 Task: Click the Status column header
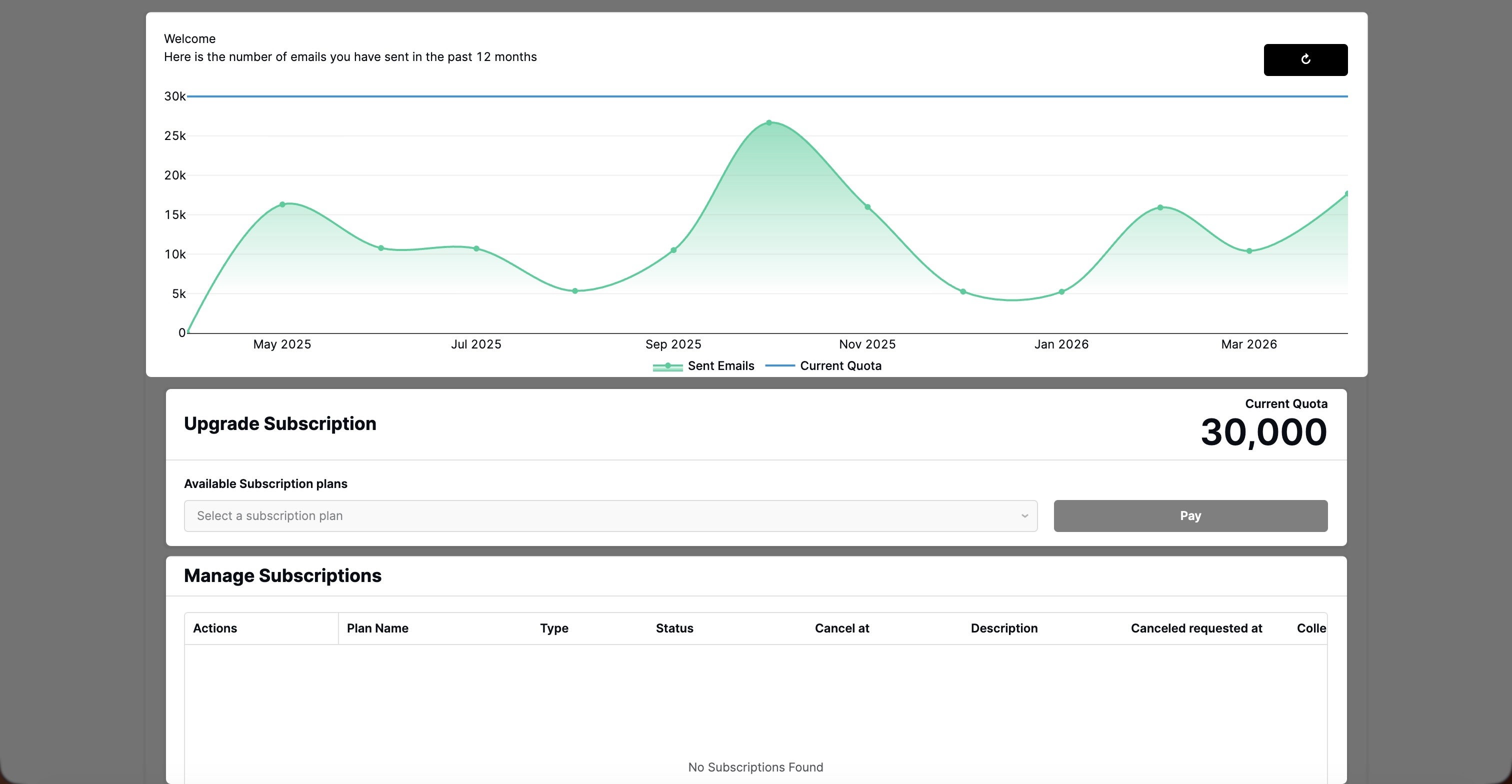tap(674, 628)
